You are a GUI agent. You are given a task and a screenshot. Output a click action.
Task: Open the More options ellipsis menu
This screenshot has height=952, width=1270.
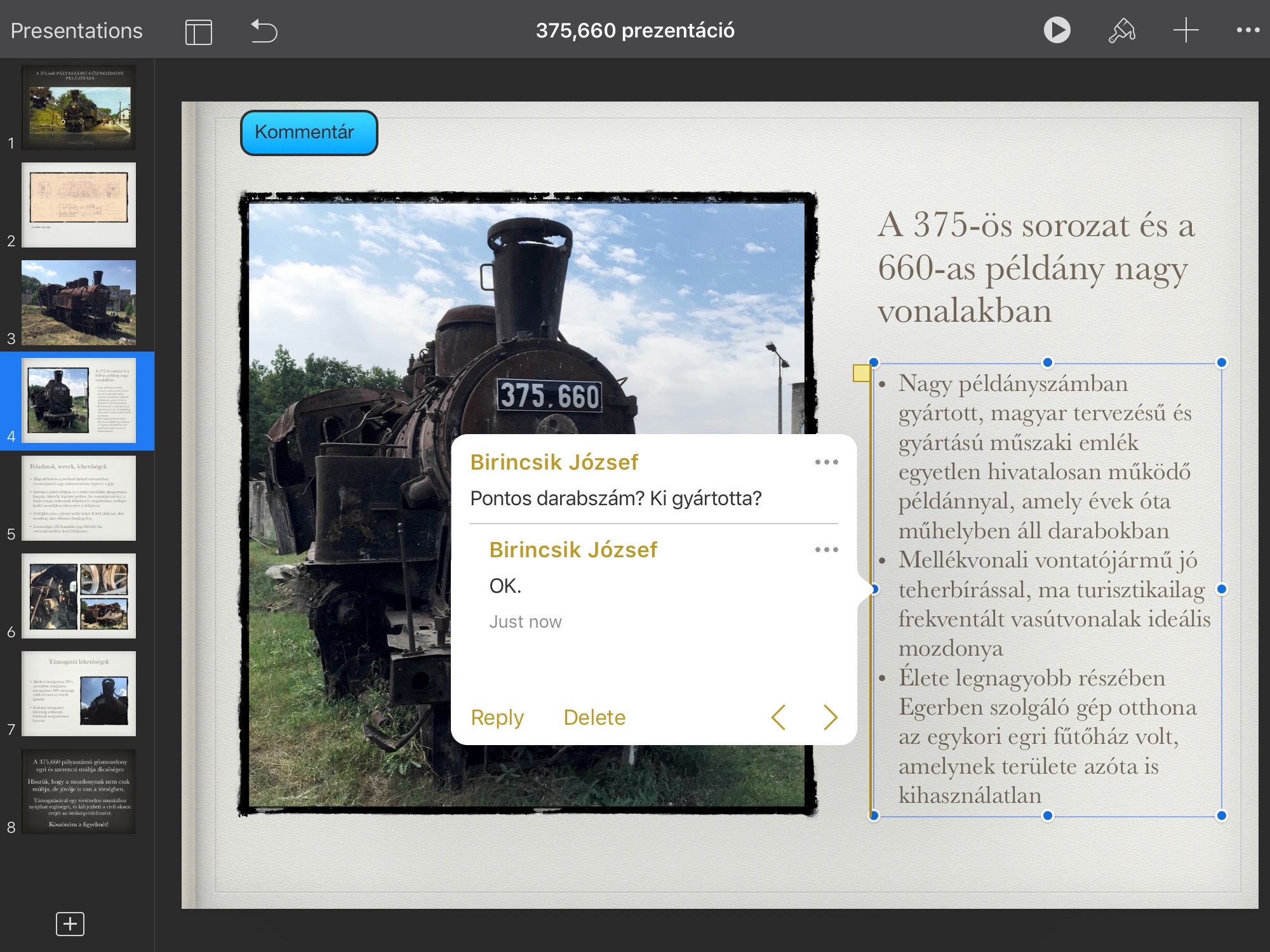pyautogui.click(x=1248, y=30)
